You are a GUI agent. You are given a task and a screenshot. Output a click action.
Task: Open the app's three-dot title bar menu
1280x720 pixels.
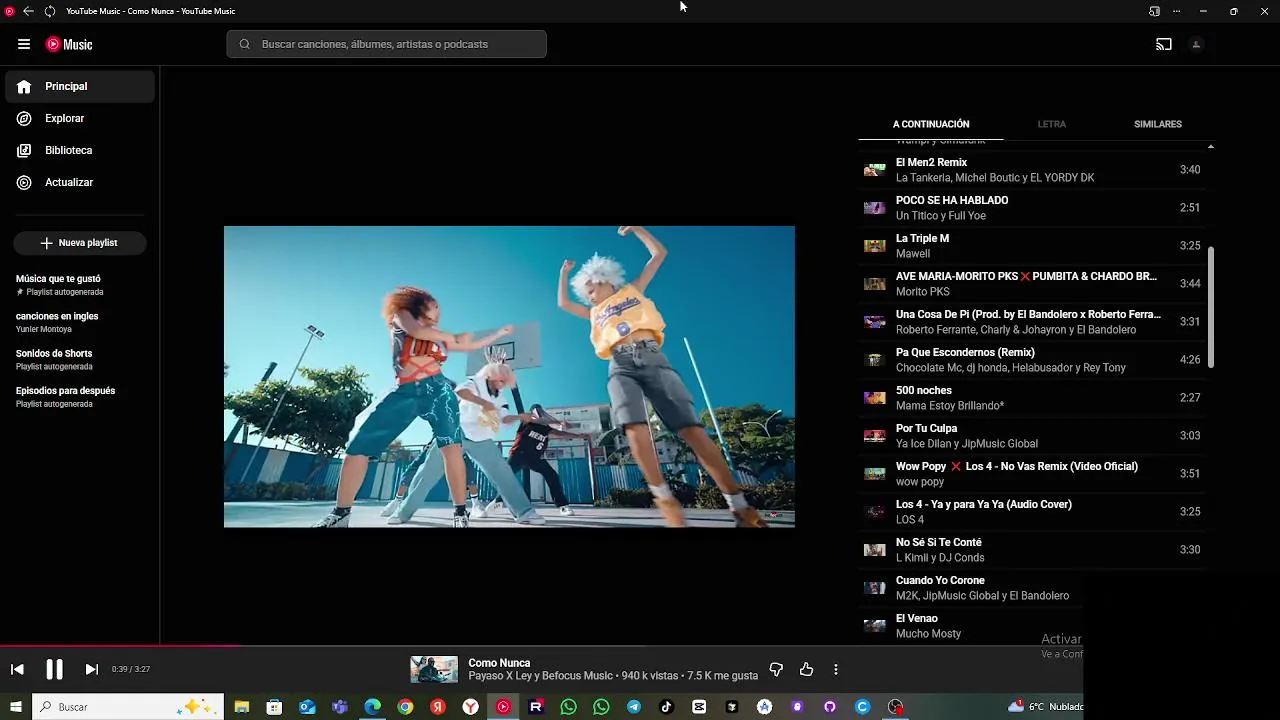point(1176,11)
